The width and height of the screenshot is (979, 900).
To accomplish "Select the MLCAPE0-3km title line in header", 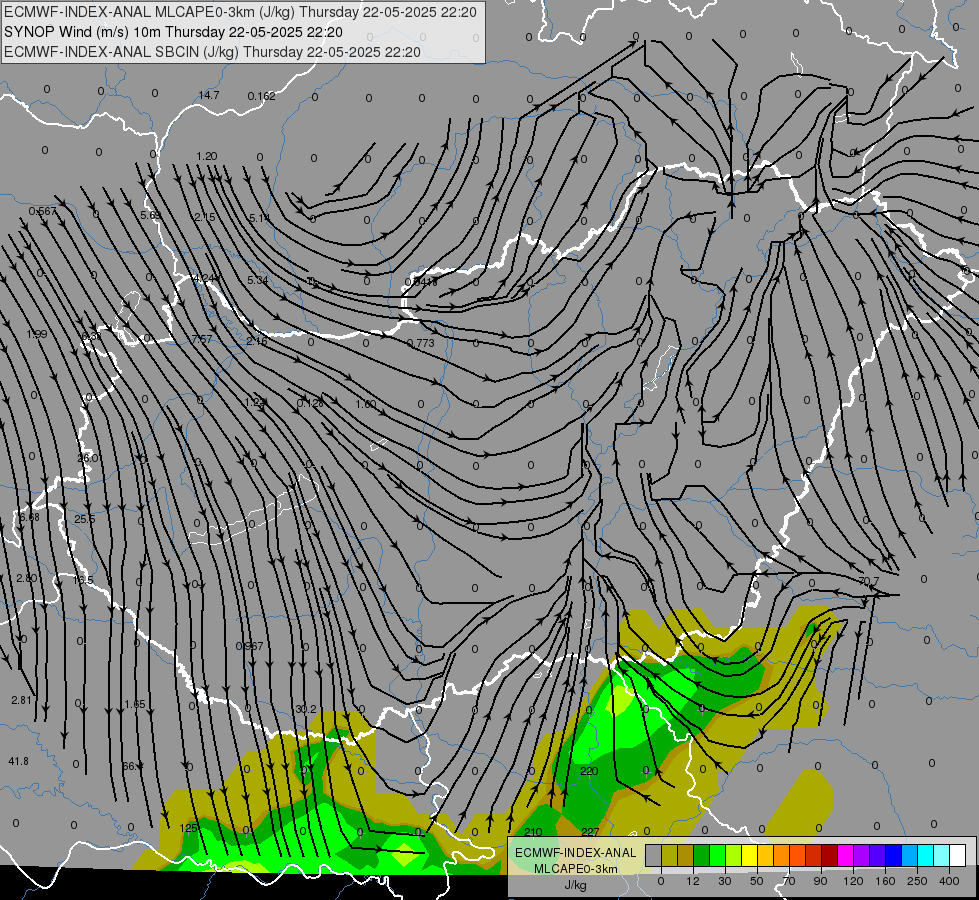I will point(240,12).
